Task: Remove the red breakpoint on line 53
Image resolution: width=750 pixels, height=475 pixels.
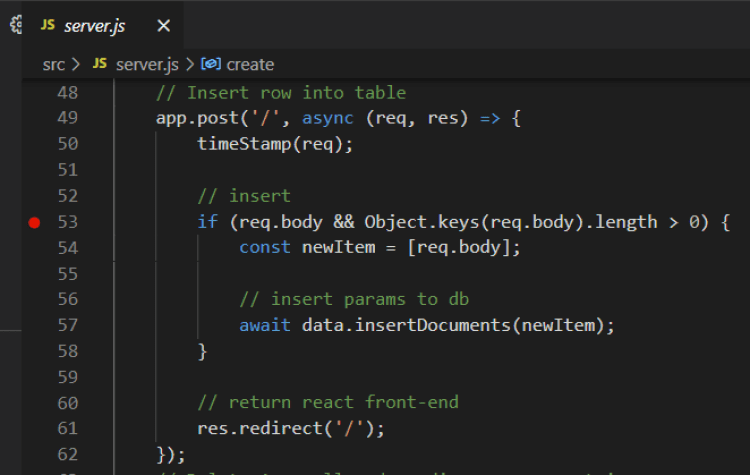Action: [34, 222]
